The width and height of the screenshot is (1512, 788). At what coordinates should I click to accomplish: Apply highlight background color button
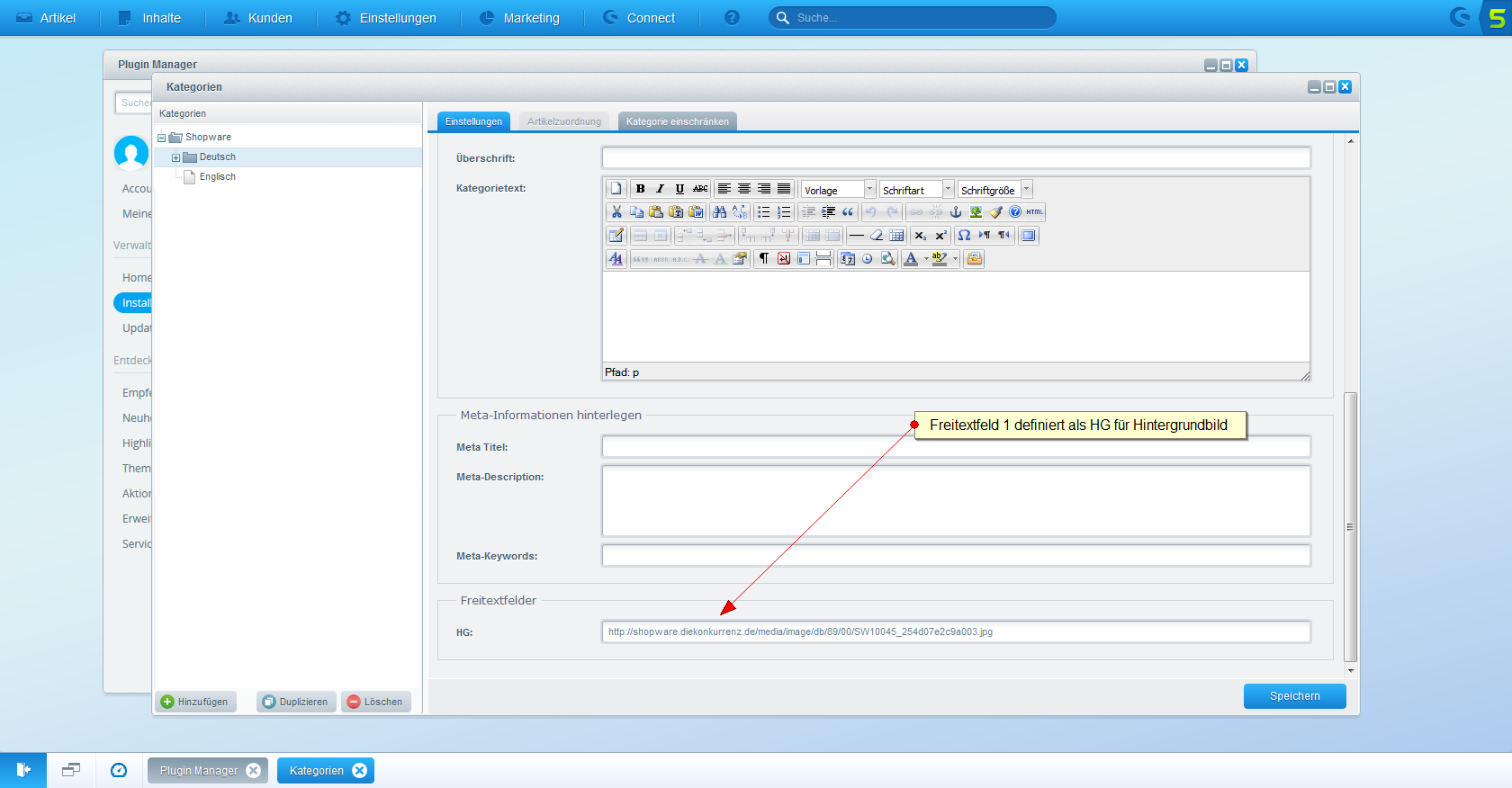click(940, 259)
